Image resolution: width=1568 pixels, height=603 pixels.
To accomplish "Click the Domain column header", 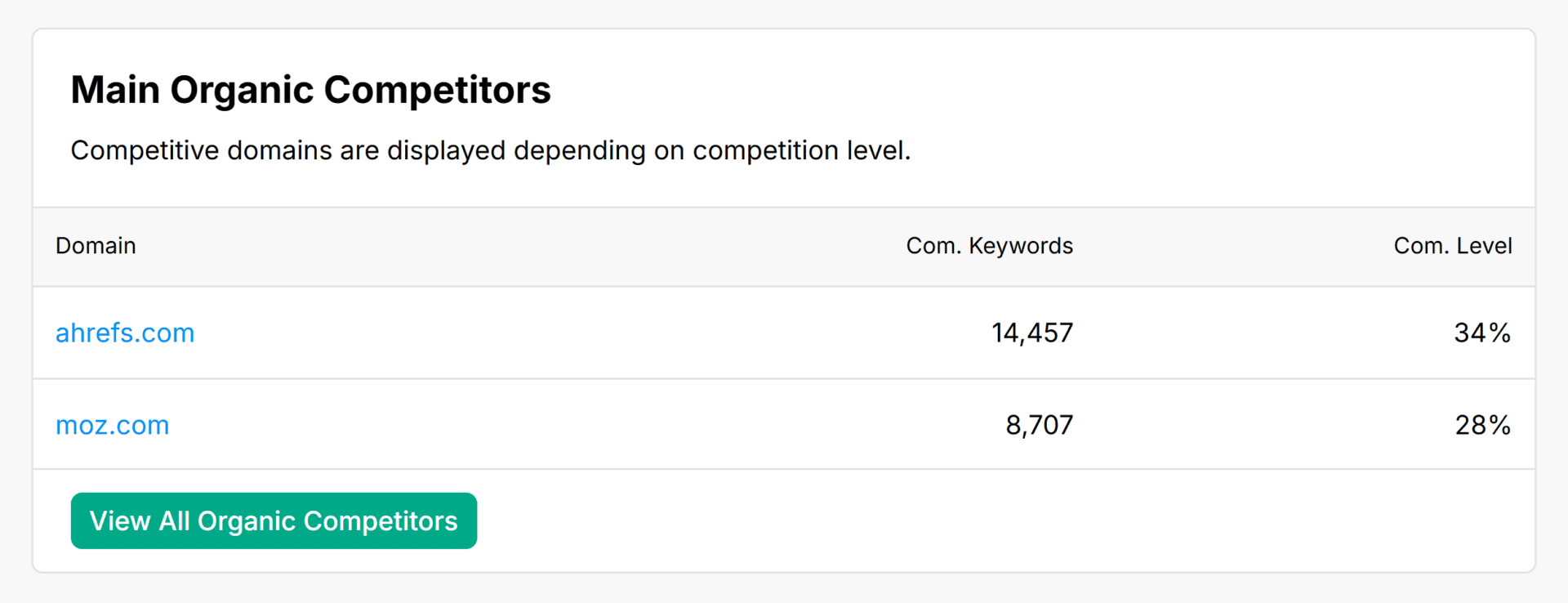I will pyautogui.click(x=96, y=246).
